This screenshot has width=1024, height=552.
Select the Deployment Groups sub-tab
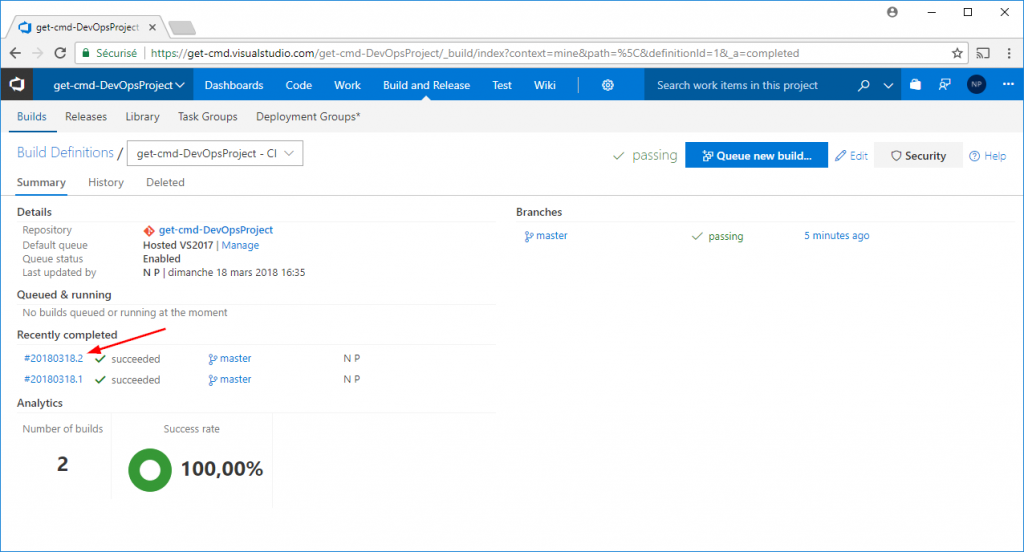click(x=308, y=116)
